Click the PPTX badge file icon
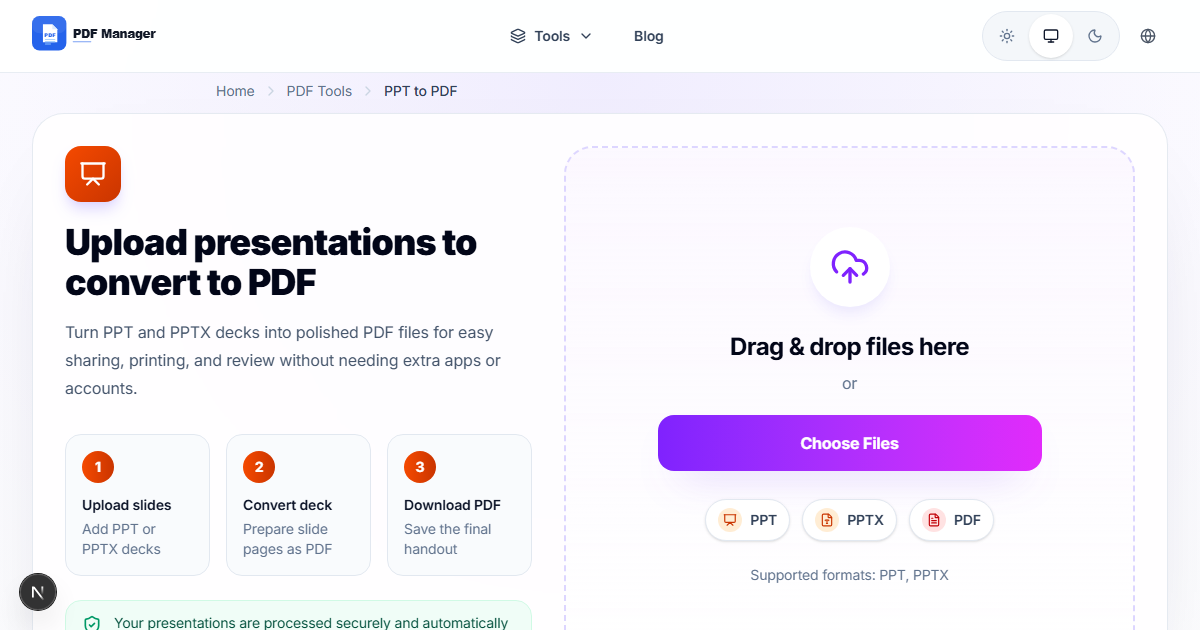This screenshot has height=630, width=1200. click(826, 520)
